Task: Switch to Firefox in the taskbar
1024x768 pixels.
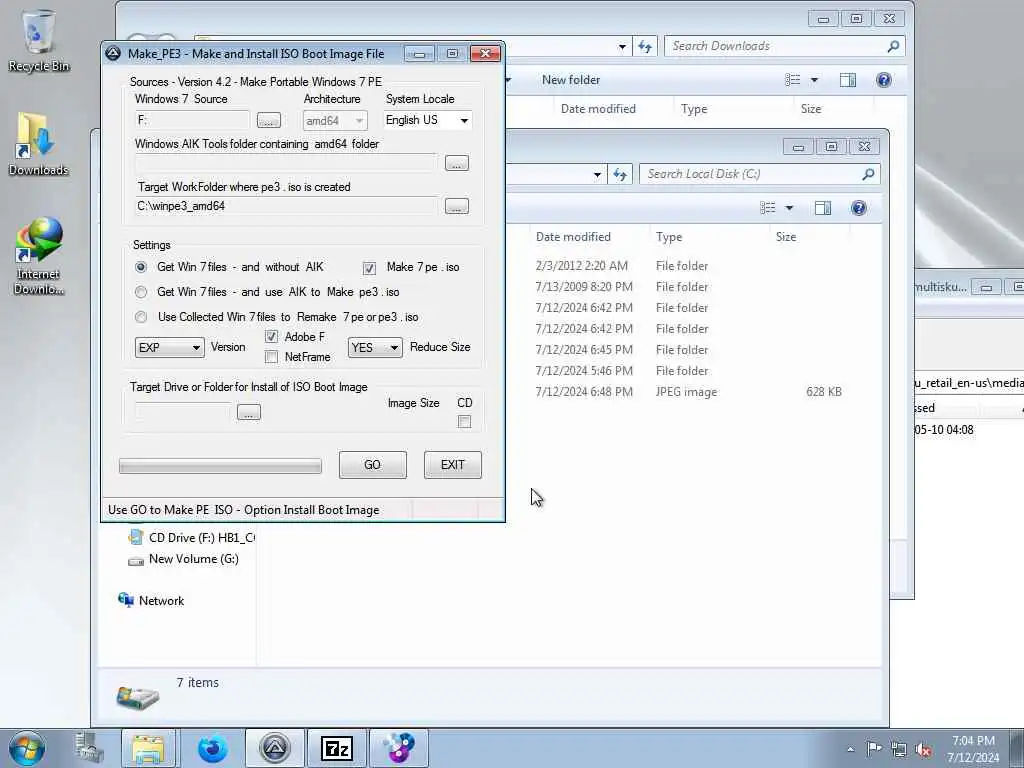Action: (x=212, y=748)
